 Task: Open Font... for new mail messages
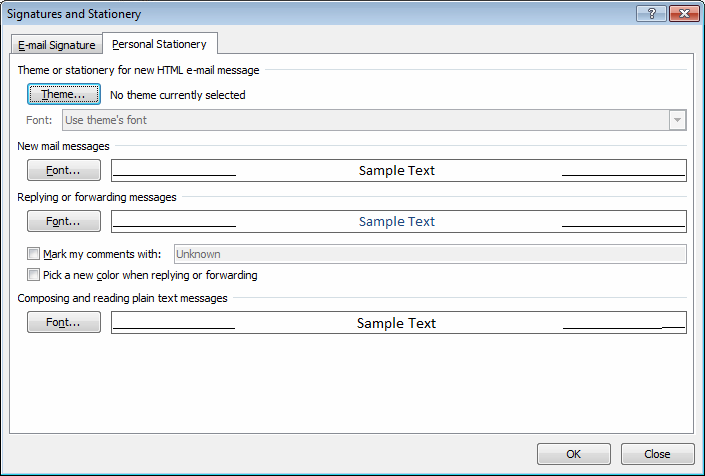tap(63, 170)
